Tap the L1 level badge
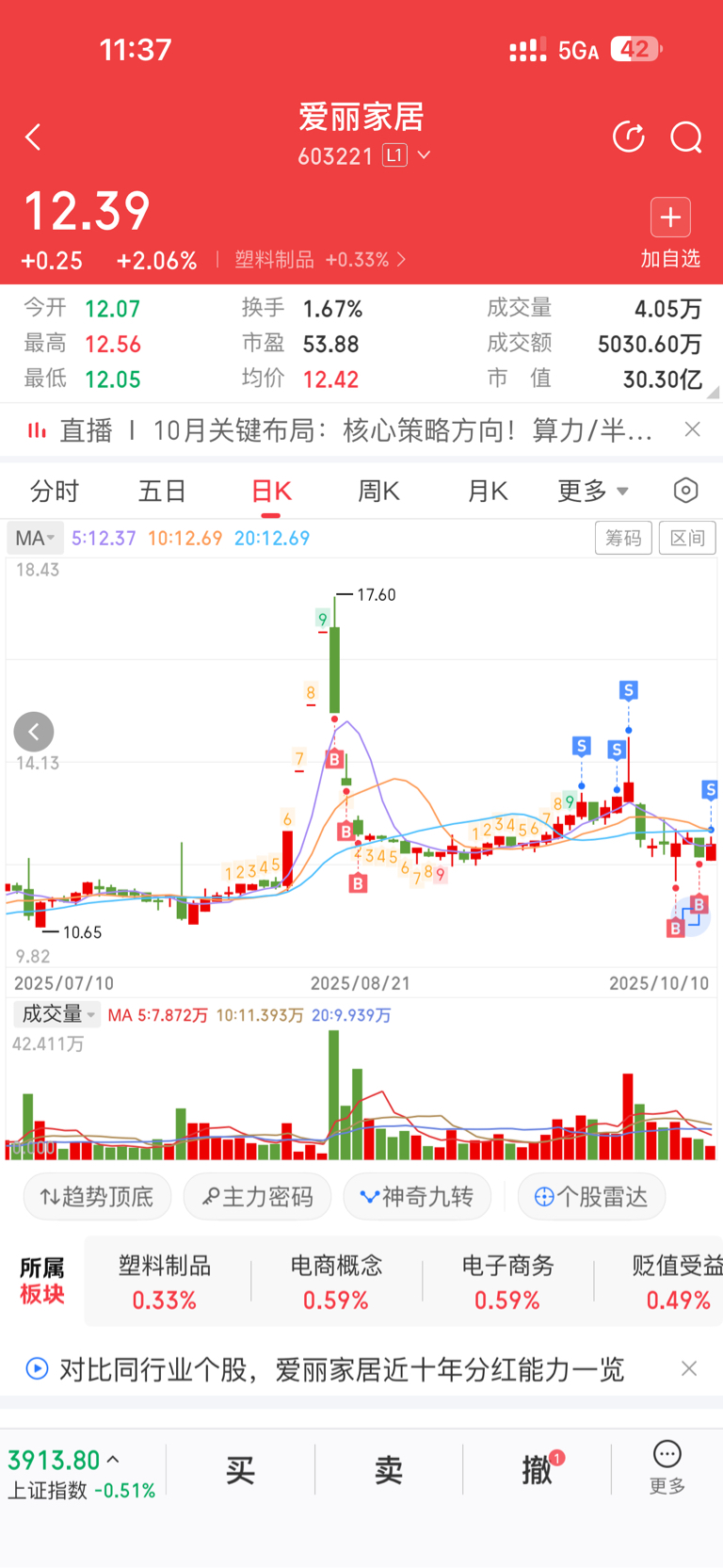The width and height of the screenshot is (723, 1568). pos(394,155)
